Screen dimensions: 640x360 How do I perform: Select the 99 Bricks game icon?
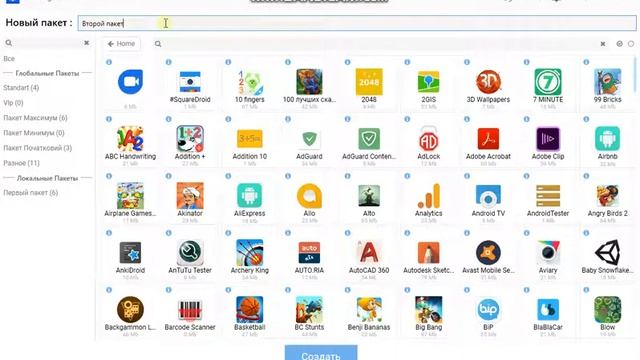pyautogui.click(x=607, y=82)
